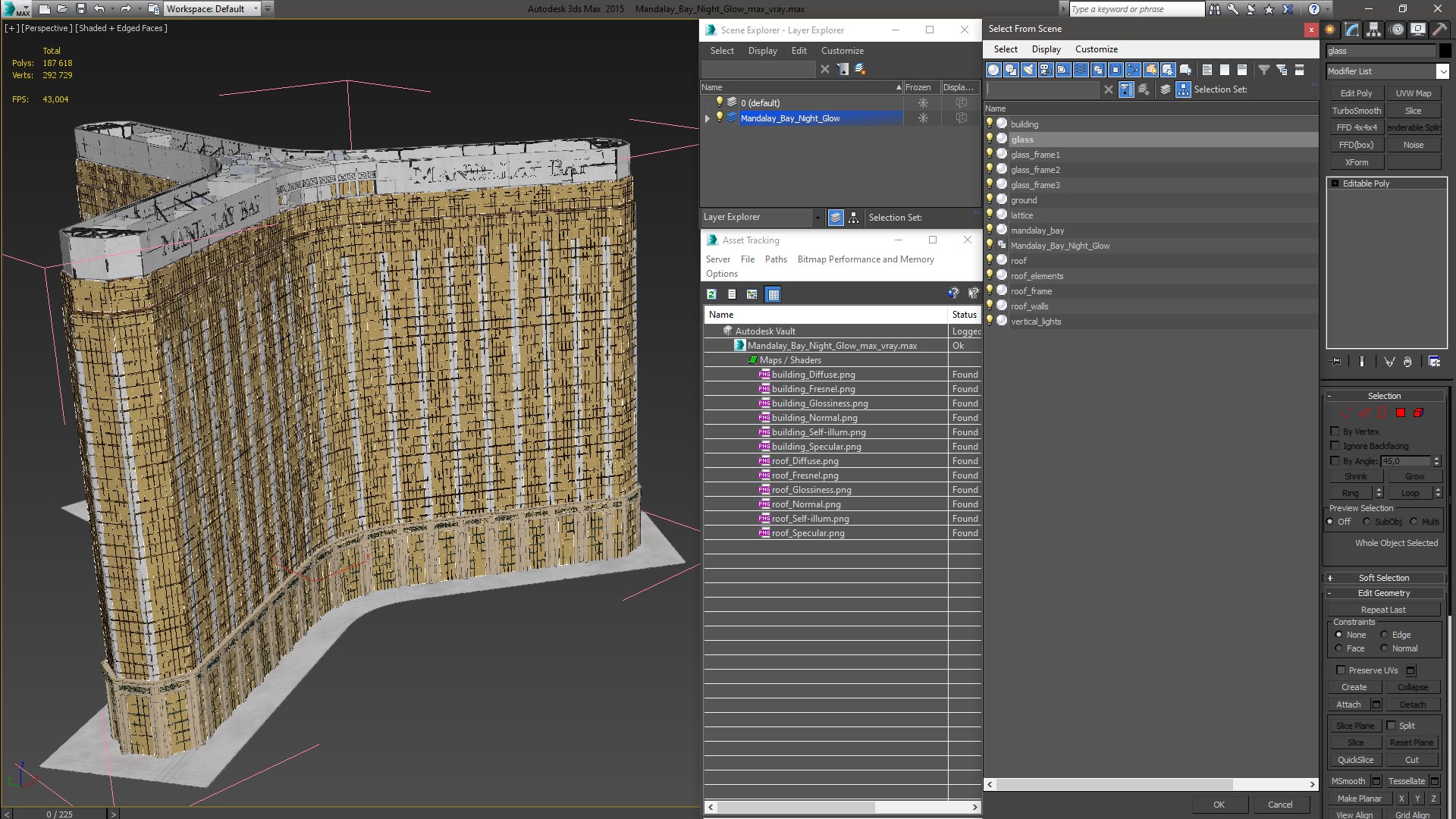Screen dimensions: 1456x819
Task: Expand Mandalay_Bay_Night_Glow layer tree arrow
Action: pyautogui.click(x=708, y=118)
